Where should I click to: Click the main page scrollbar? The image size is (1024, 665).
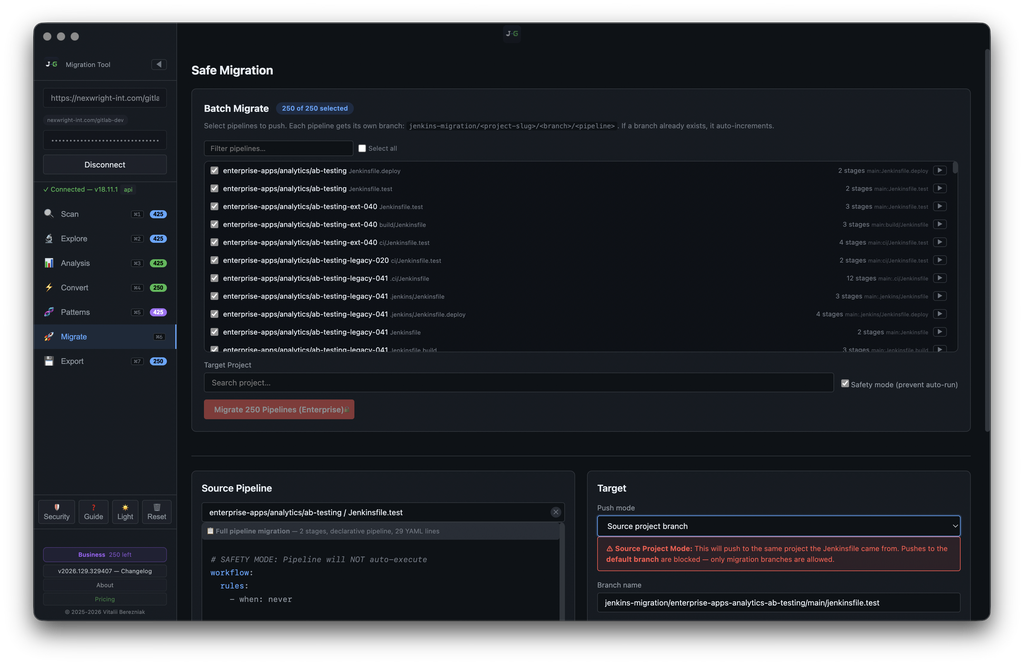pyautogui.click(x=987, y=242)
